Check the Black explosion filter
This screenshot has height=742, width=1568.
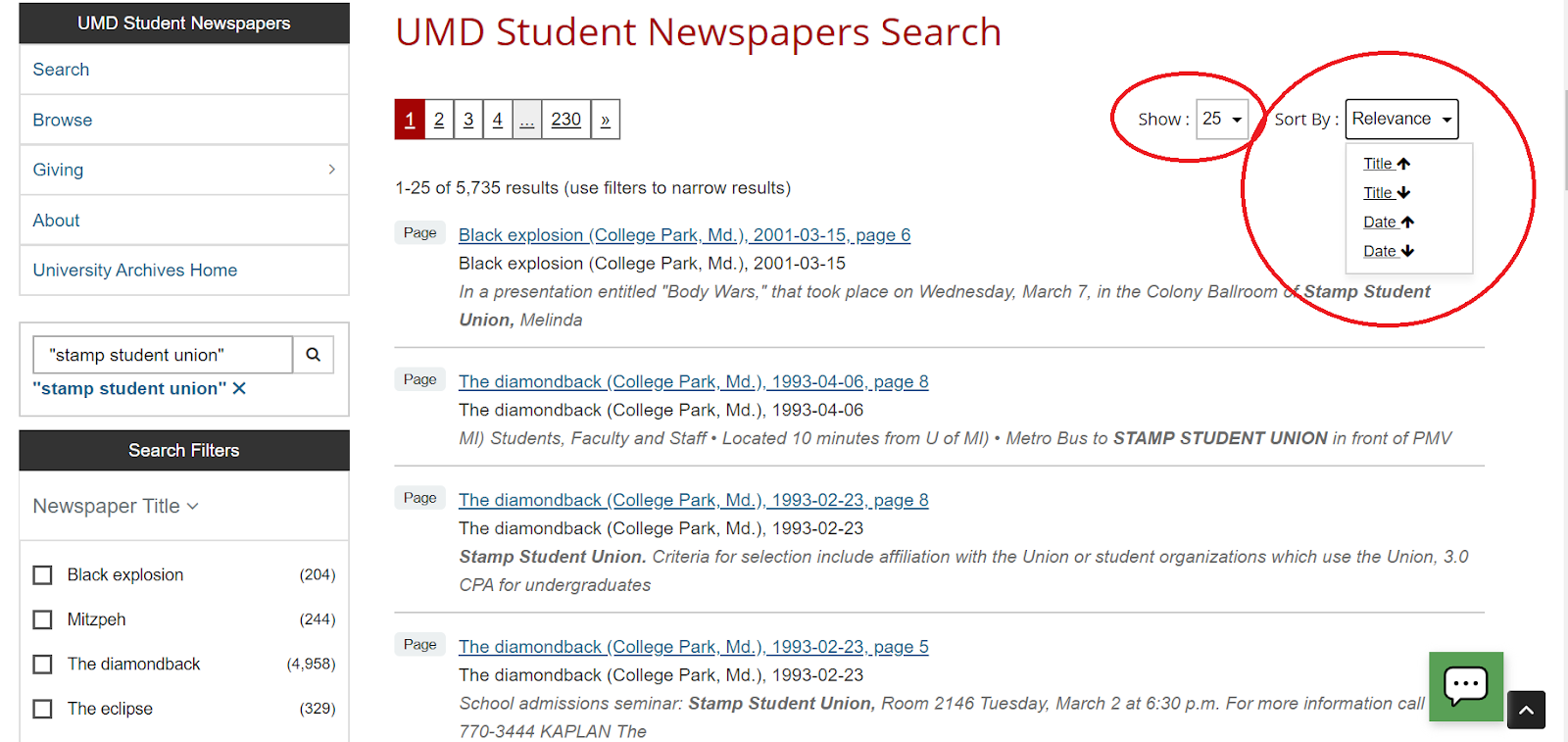[x=42, y=575]
